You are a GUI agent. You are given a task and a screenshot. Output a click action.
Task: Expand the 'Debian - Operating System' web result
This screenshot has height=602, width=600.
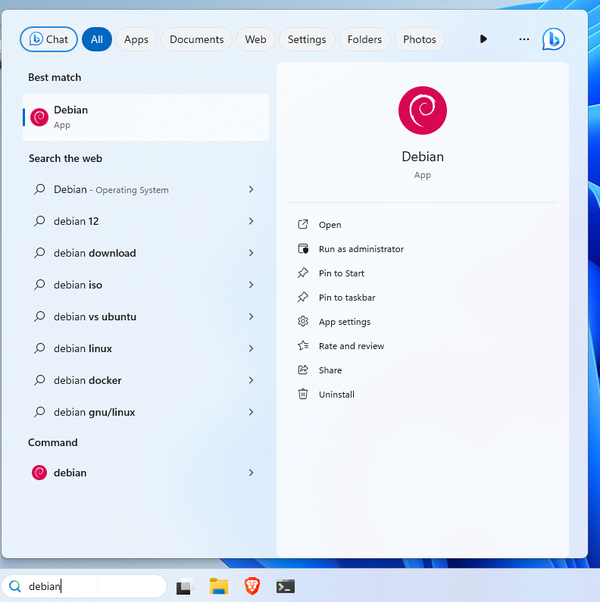pos(251,189)
